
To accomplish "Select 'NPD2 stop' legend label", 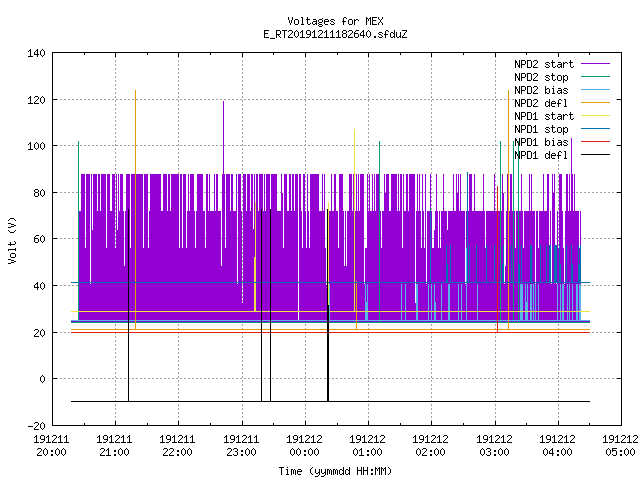I will (x=541, y=77).
